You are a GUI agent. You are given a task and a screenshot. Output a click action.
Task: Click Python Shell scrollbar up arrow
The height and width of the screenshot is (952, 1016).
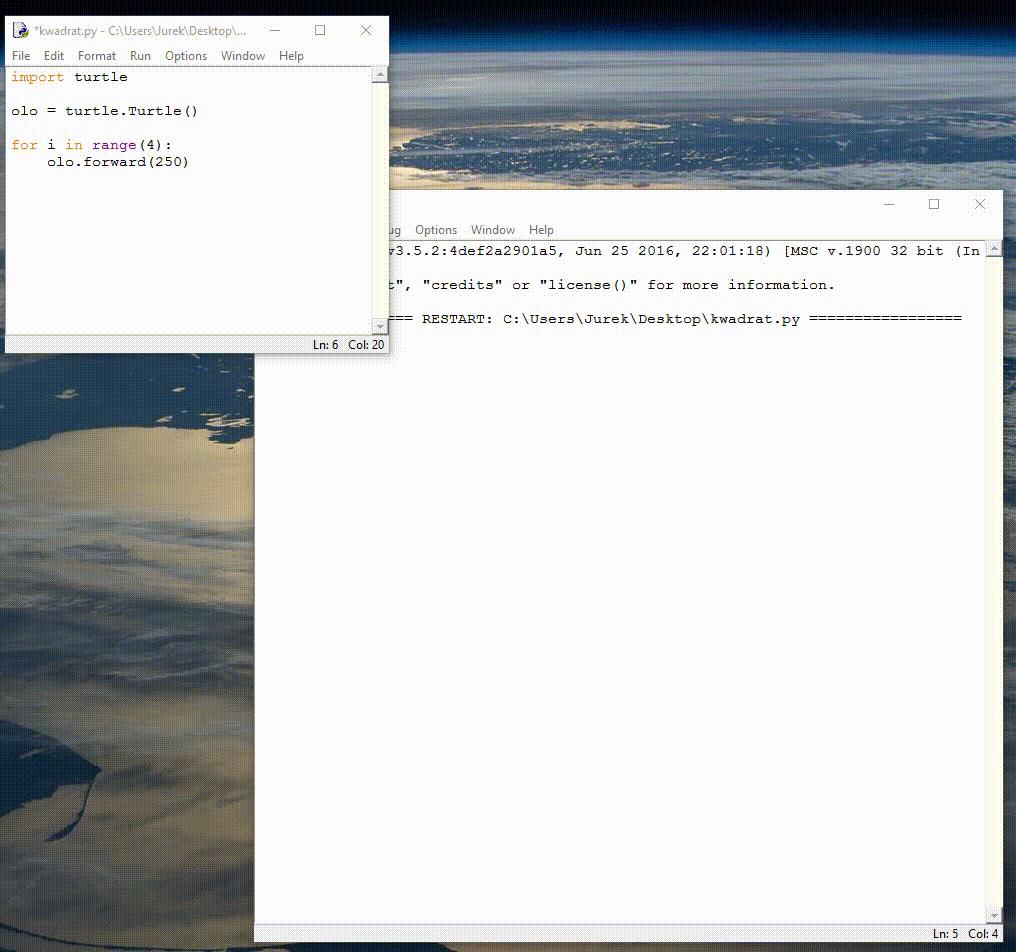click(994, 249)
